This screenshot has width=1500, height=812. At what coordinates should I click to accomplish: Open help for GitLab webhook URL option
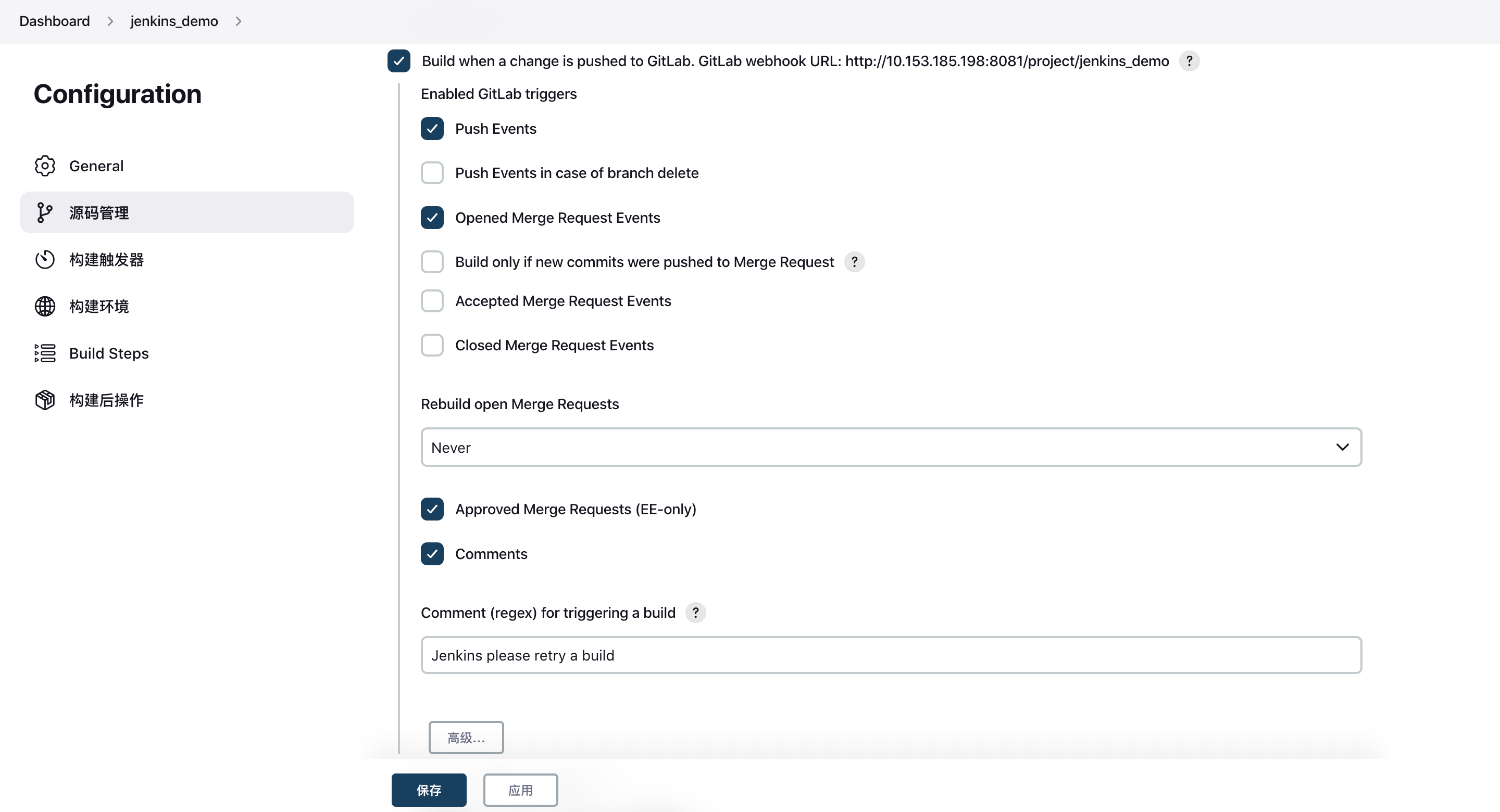(1189, 61)
